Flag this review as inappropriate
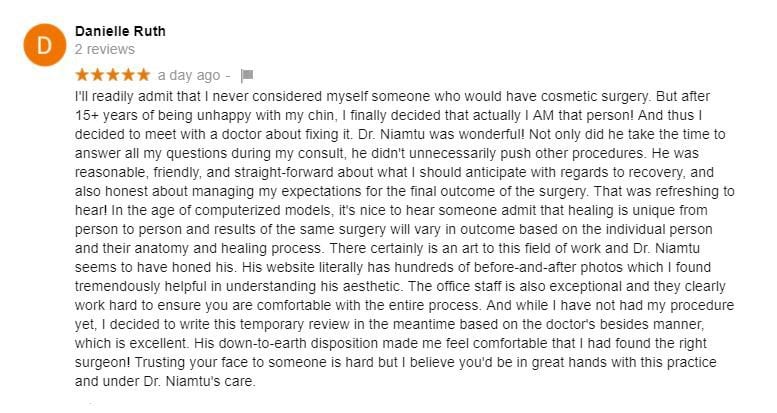Image resolution: width=777 pixels, height=413 pixels. 247,75
